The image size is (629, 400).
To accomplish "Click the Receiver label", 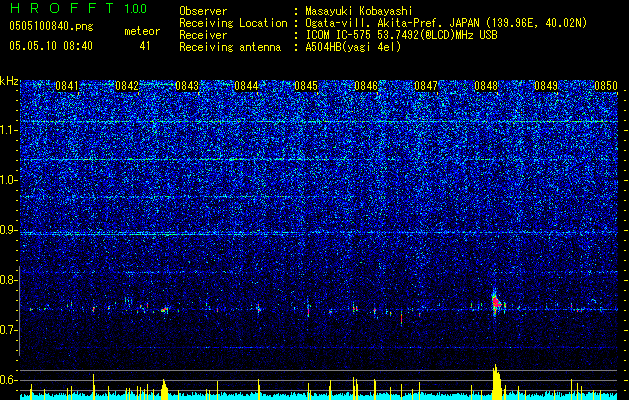I will coord(203,35).
